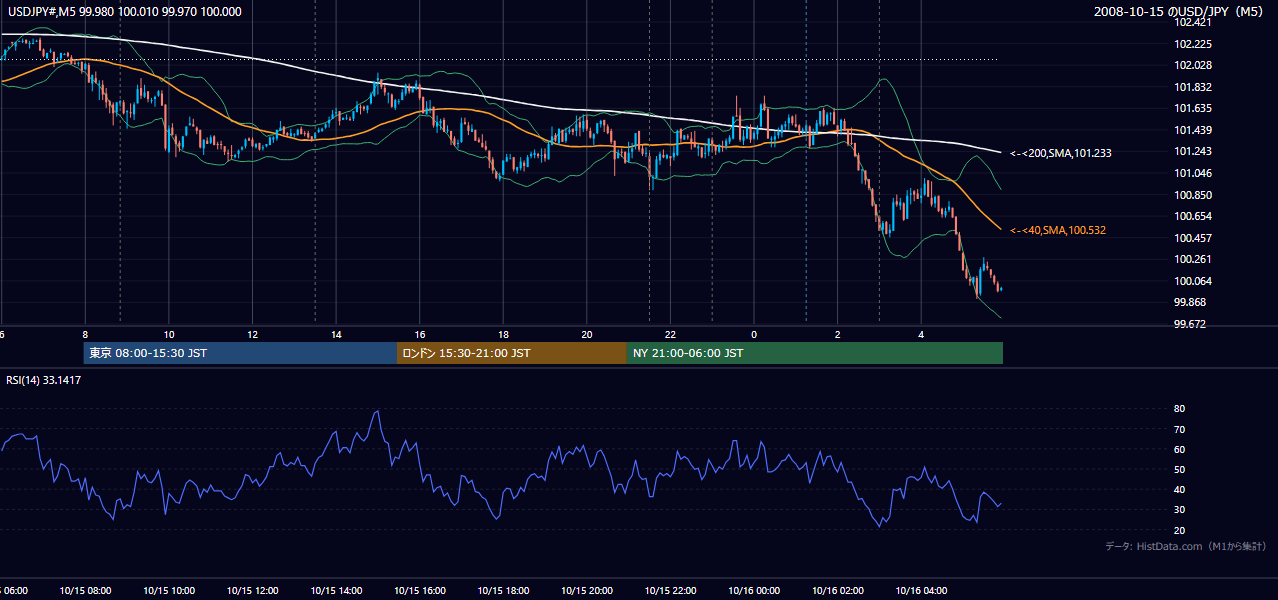The width and height of the screenshot is (1278, 600).
Task: Select the 東京 08:00-15:30 JST session bar
Action: (x=241, y=353)
